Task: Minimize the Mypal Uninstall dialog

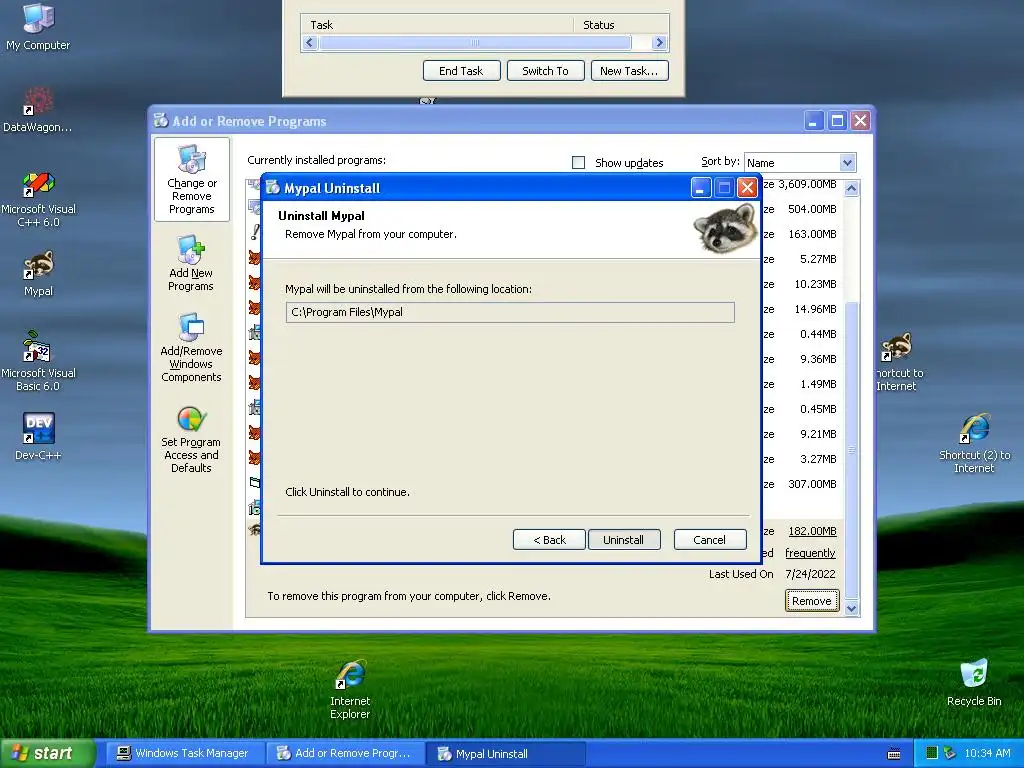Action: [x=700, y=188]
